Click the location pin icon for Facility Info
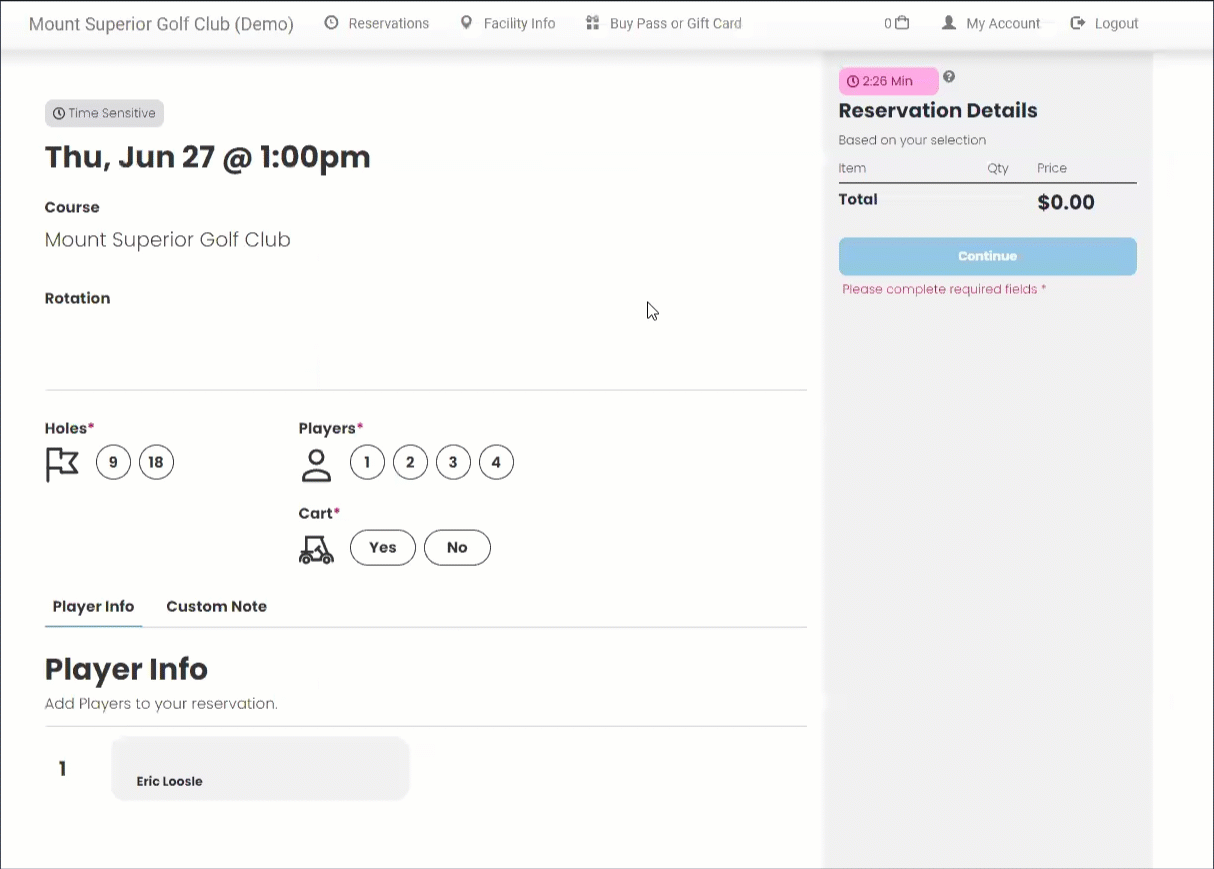The image size is (1214, 869). coord(466,22)
